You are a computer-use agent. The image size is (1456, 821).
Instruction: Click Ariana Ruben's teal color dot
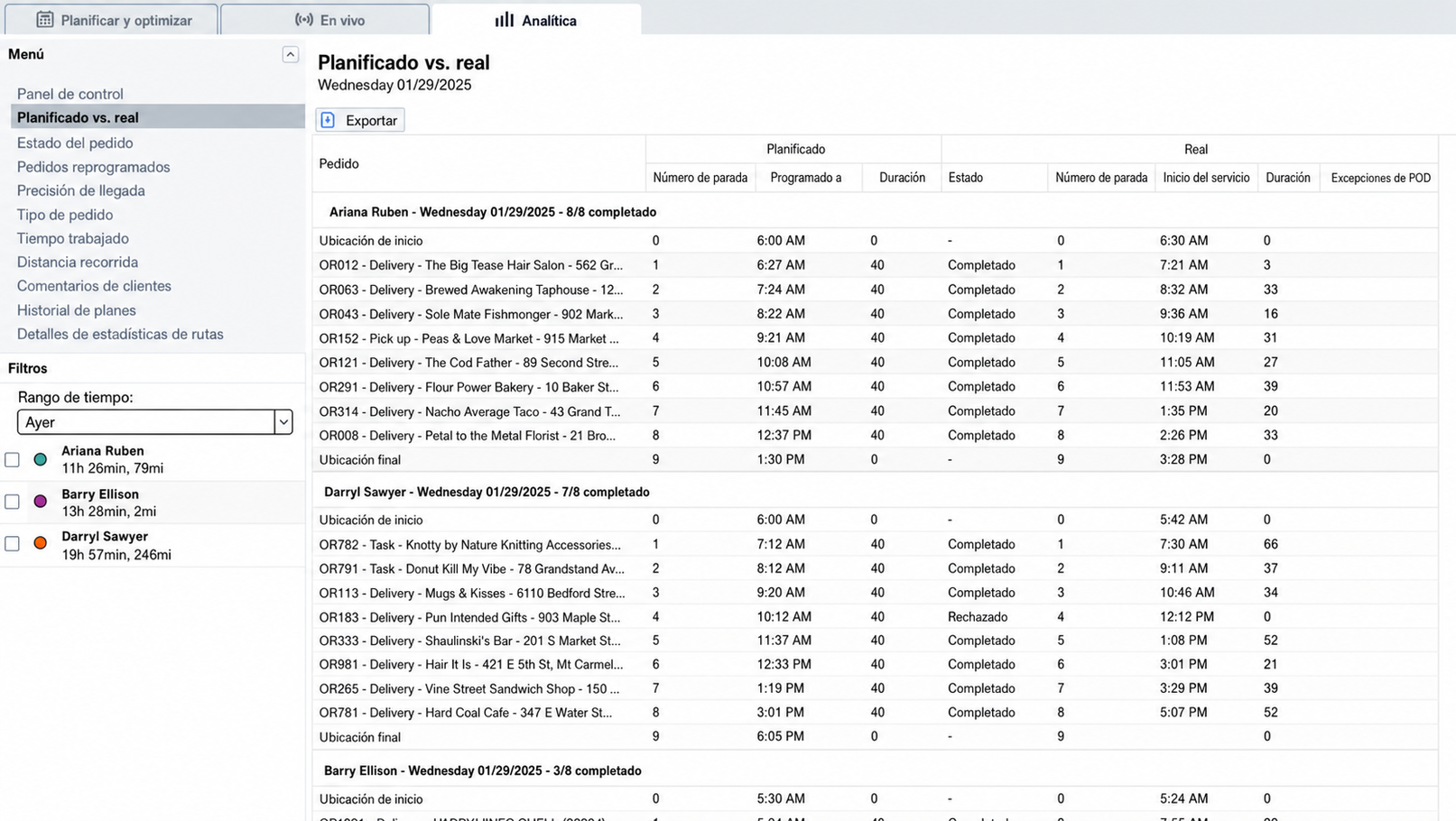[x=41, y=460]
